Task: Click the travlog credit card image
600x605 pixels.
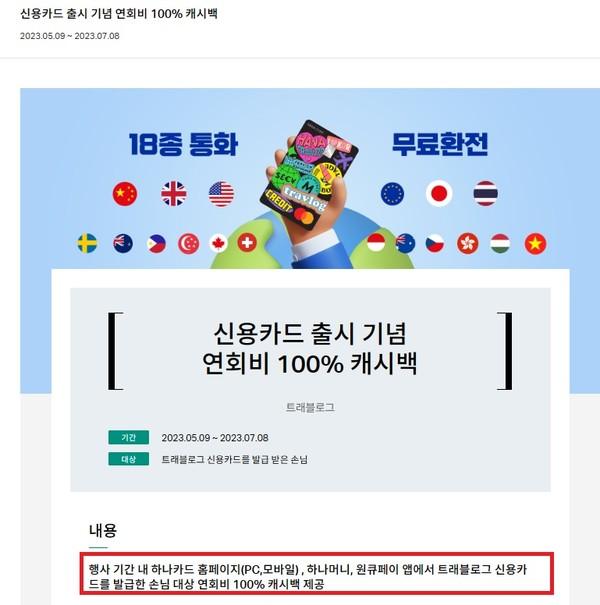Action: [x=309, y=176]
